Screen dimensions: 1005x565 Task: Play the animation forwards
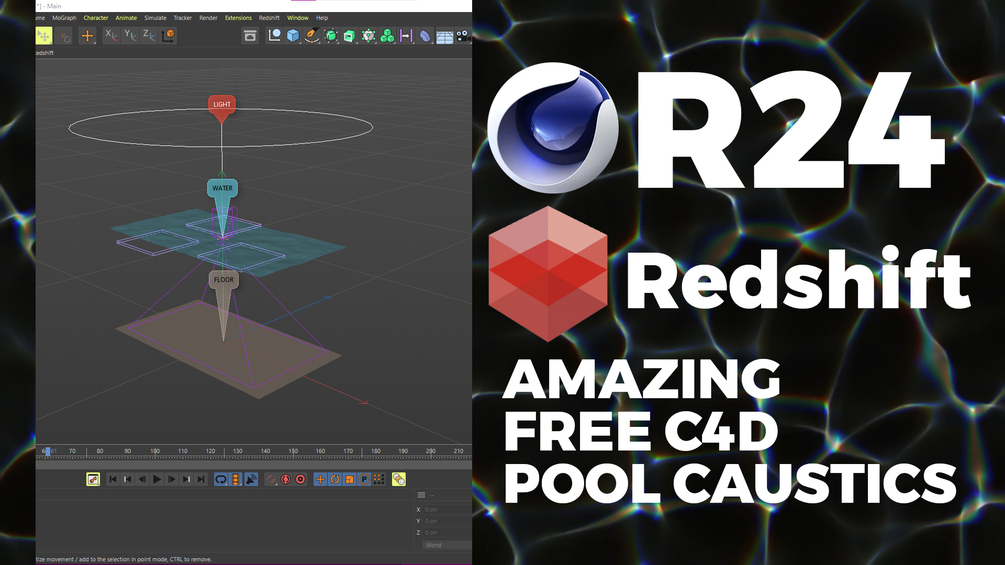pyautogui.click(x=157, y=479)
